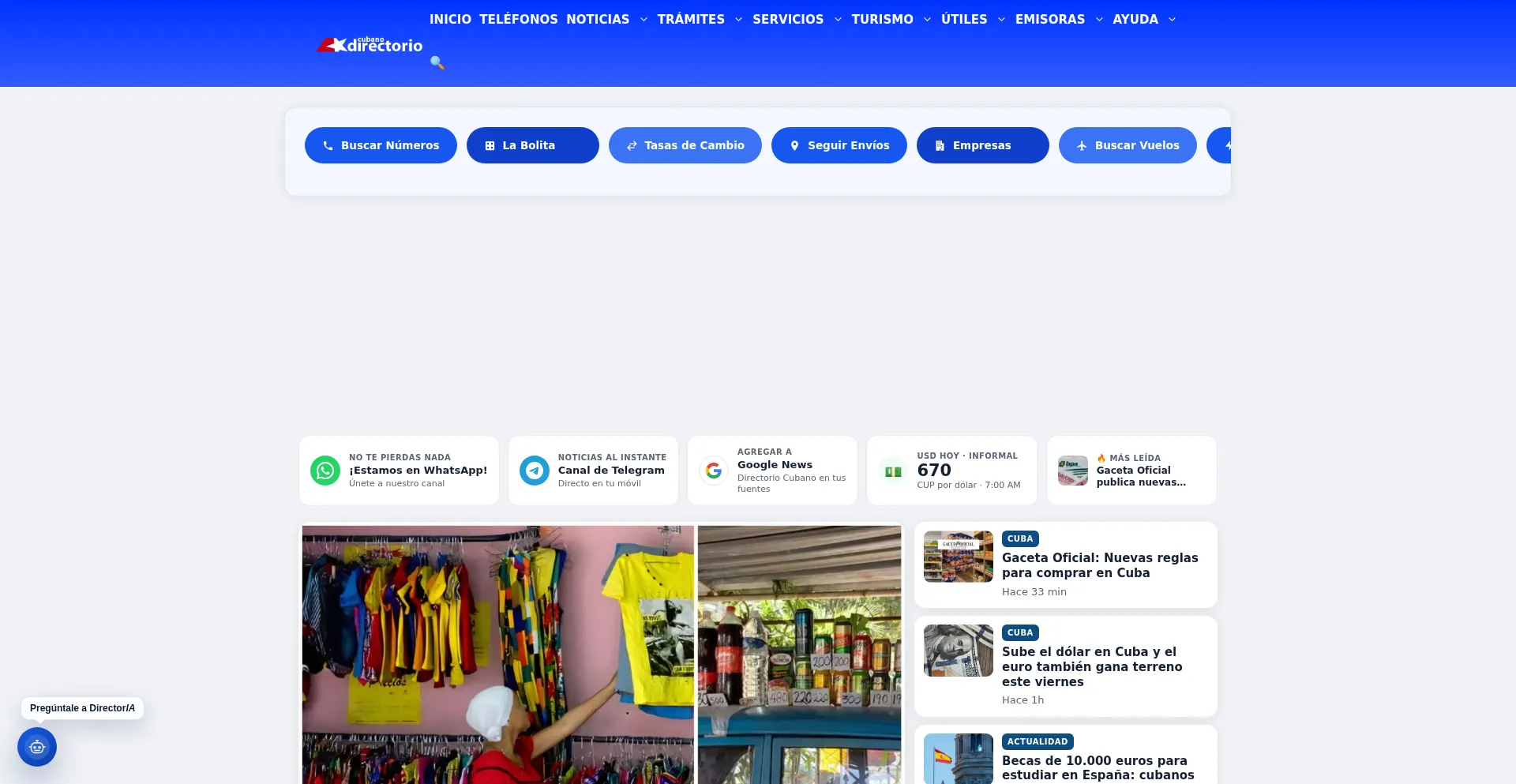Go to the Inicio menu item
The width and height of the screenshot is (1516, 784).
click(x=450, y=19)
